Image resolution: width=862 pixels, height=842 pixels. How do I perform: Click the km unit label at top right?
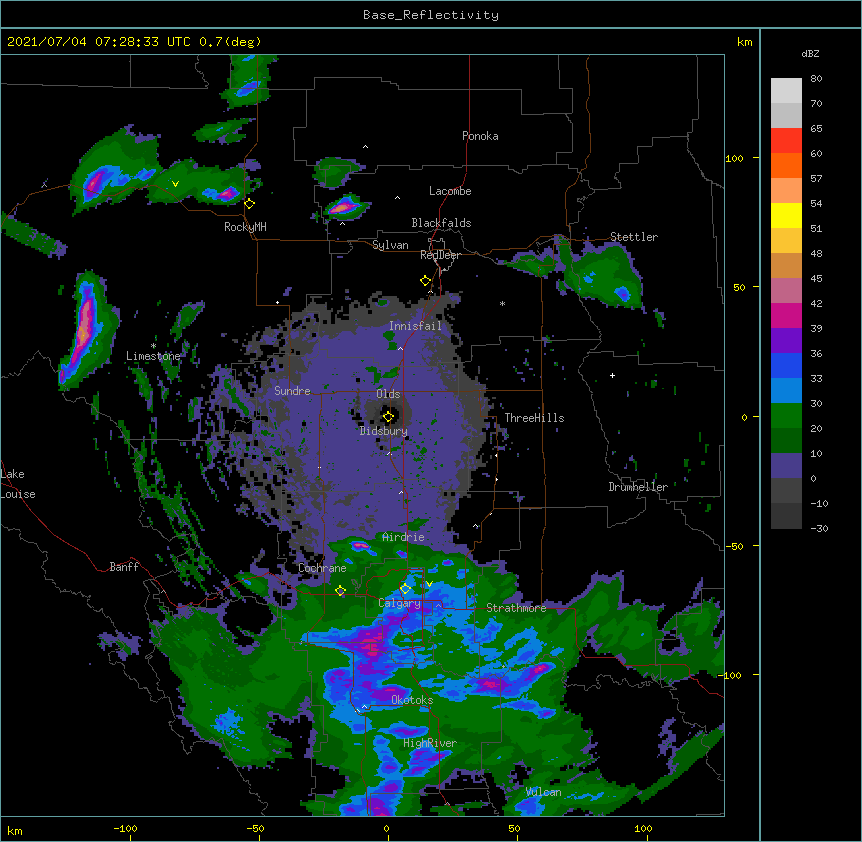[x=744, y=42]
